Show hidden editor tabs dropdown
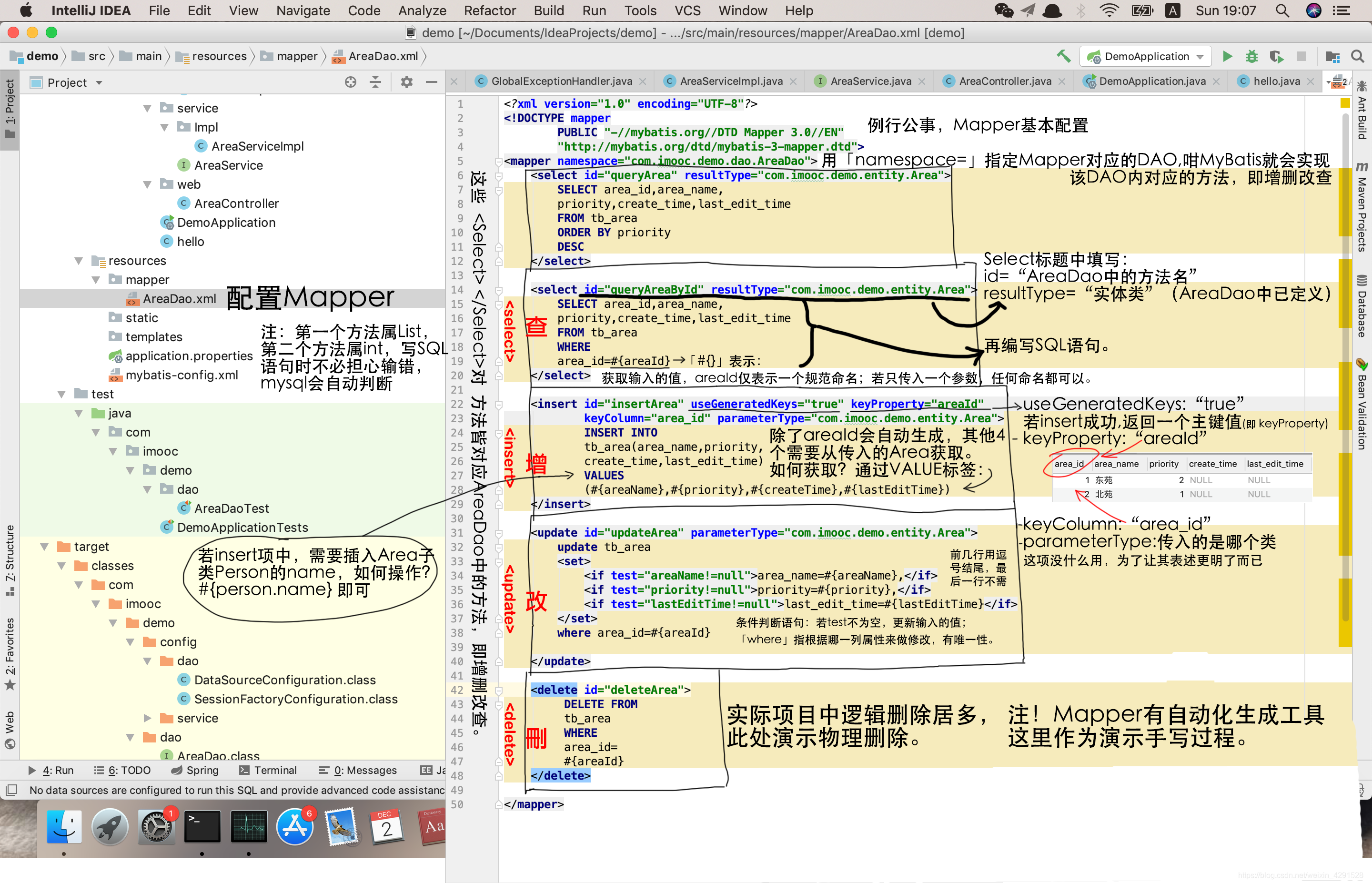The image size is (1372, 884). pos(1338,82)
